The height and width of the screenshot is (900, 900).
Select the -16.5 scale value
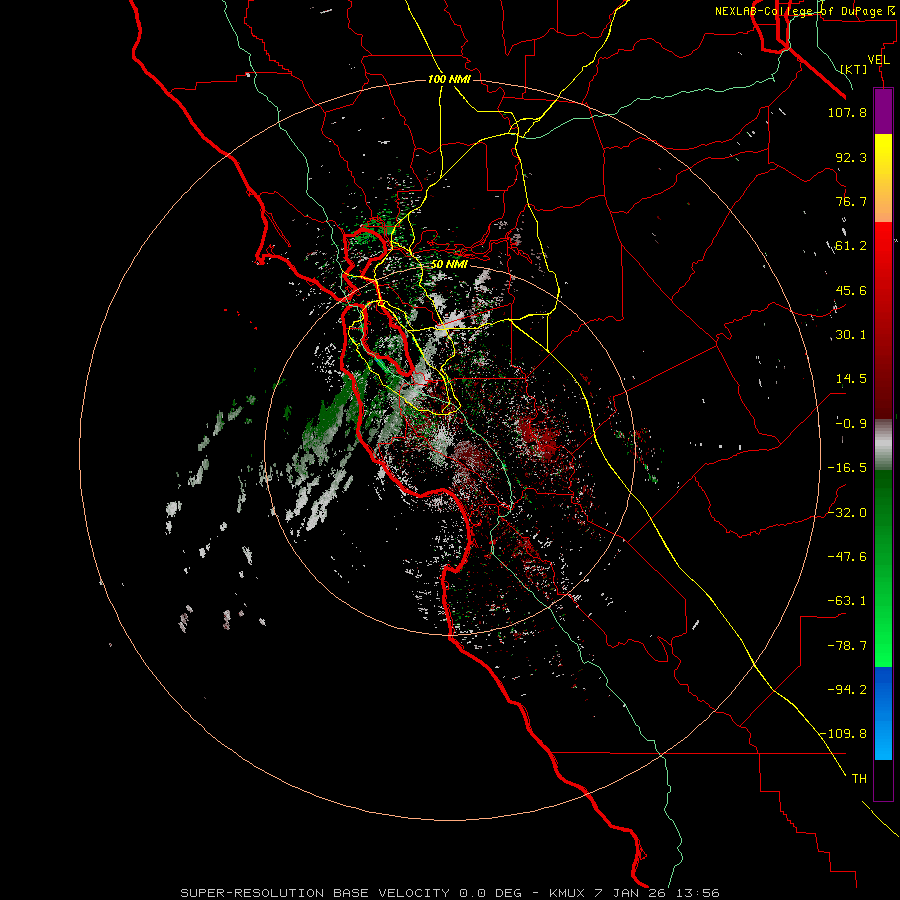847,468
